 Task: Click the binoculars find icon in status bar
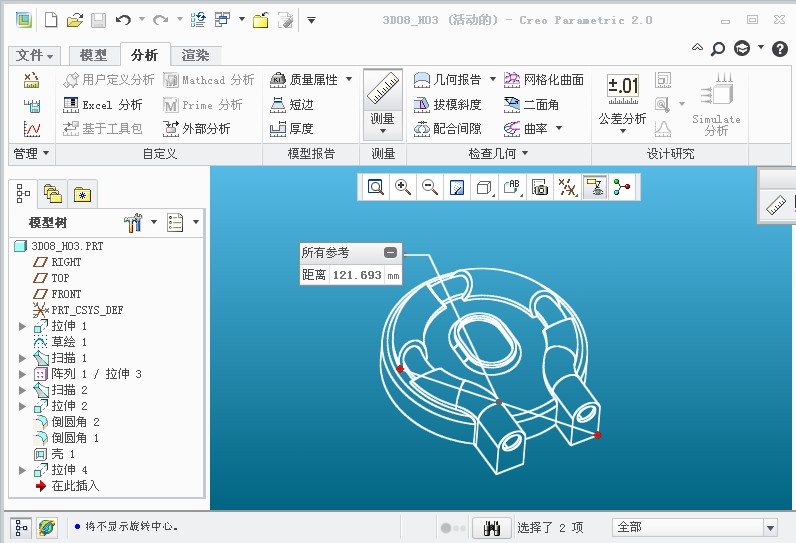[491, 528]
